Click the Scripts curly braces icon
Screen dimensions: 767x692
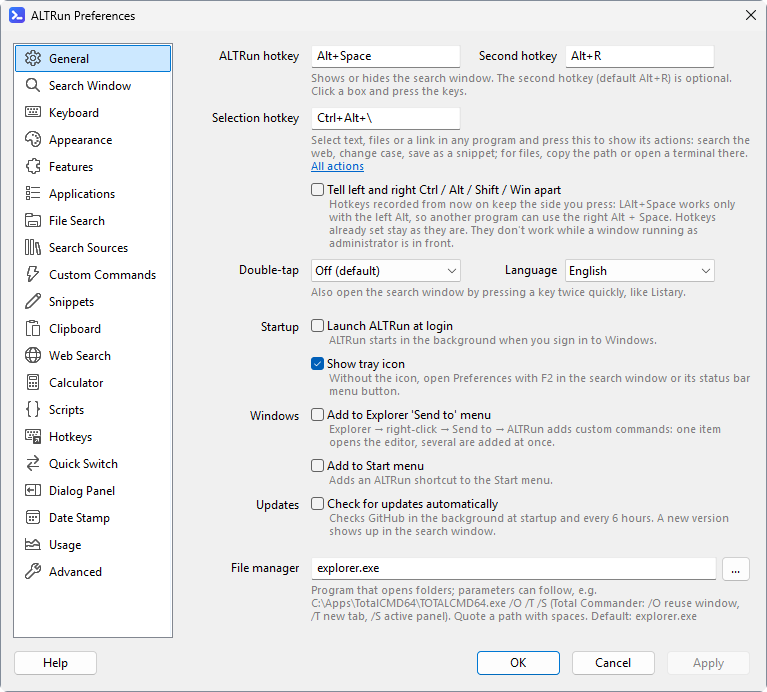pos(33,409)
